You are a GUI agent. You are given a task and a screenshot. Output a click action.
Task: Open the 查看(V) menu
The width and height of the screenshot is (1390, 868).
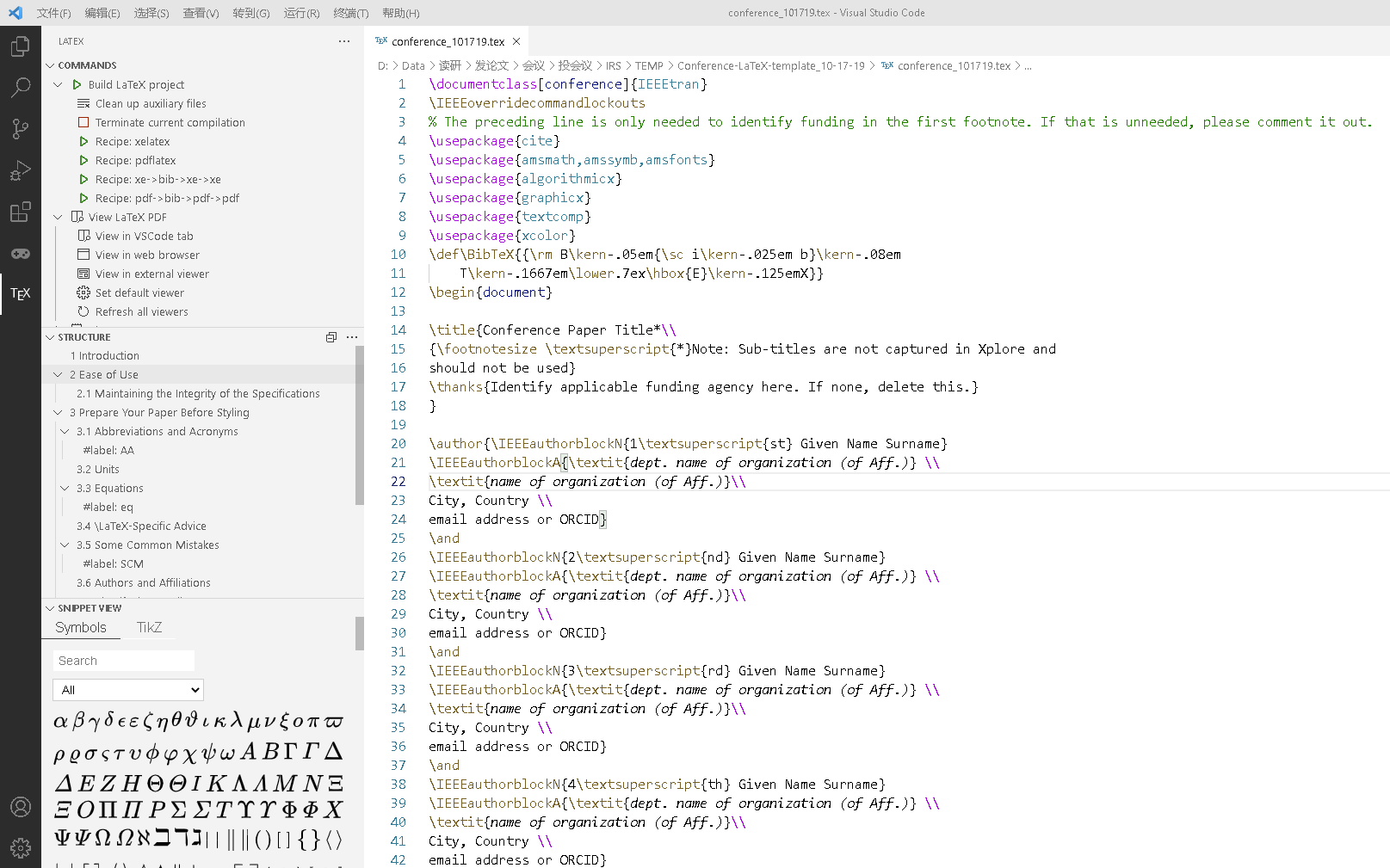[201, 13]
